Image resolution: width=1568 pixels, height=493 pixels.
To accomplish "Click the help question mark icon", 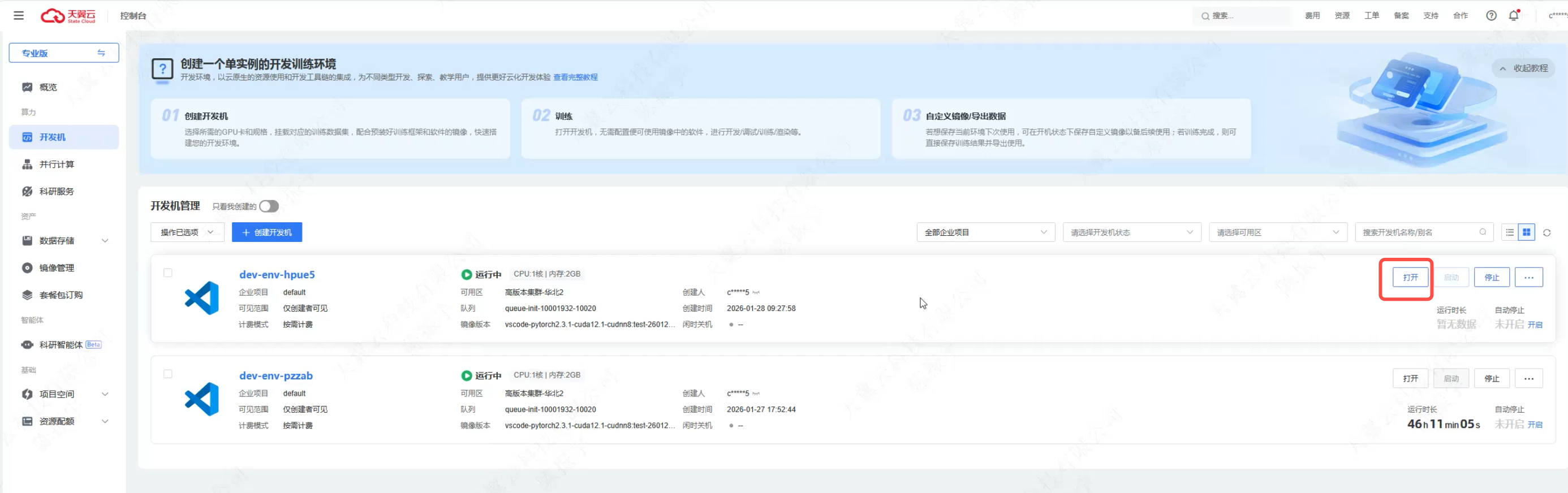I will click(x=1491, y=16).
